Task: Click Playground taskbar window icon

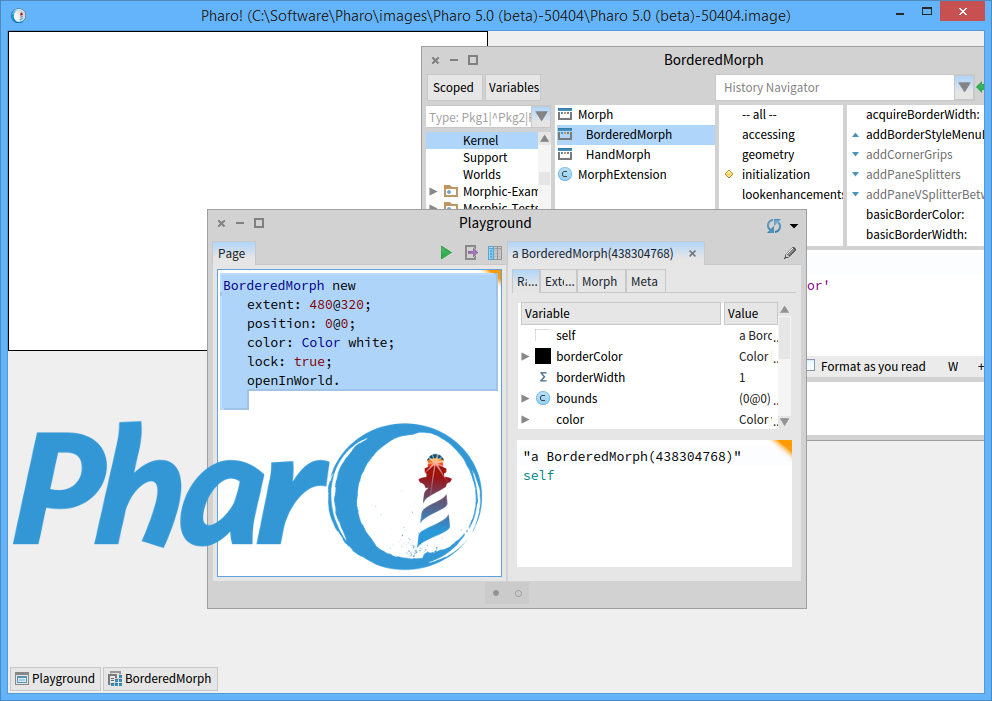Action: click(22, 679)
